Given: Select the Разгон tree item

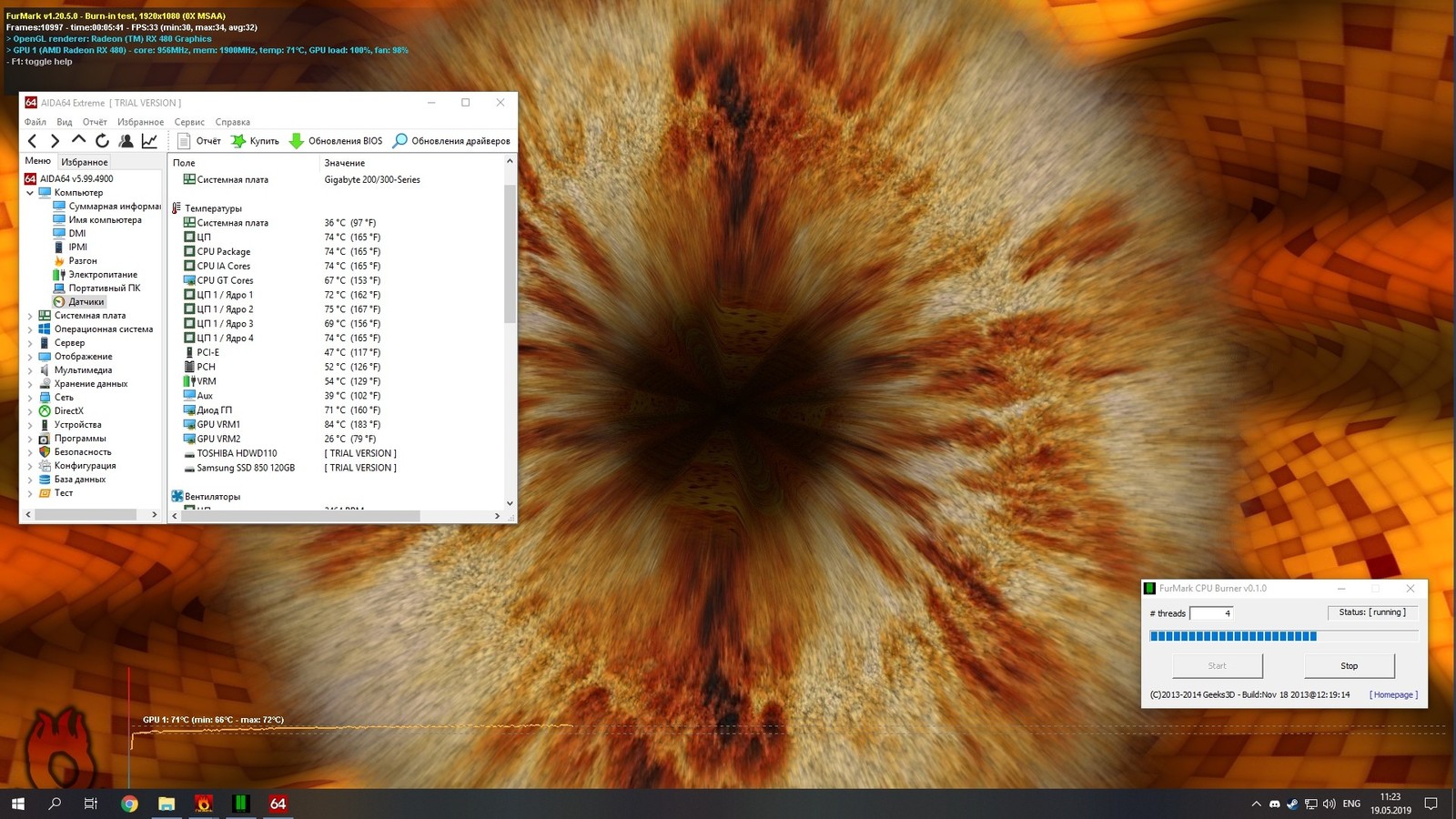Looking at the screenshot, I should coord(76,261).
